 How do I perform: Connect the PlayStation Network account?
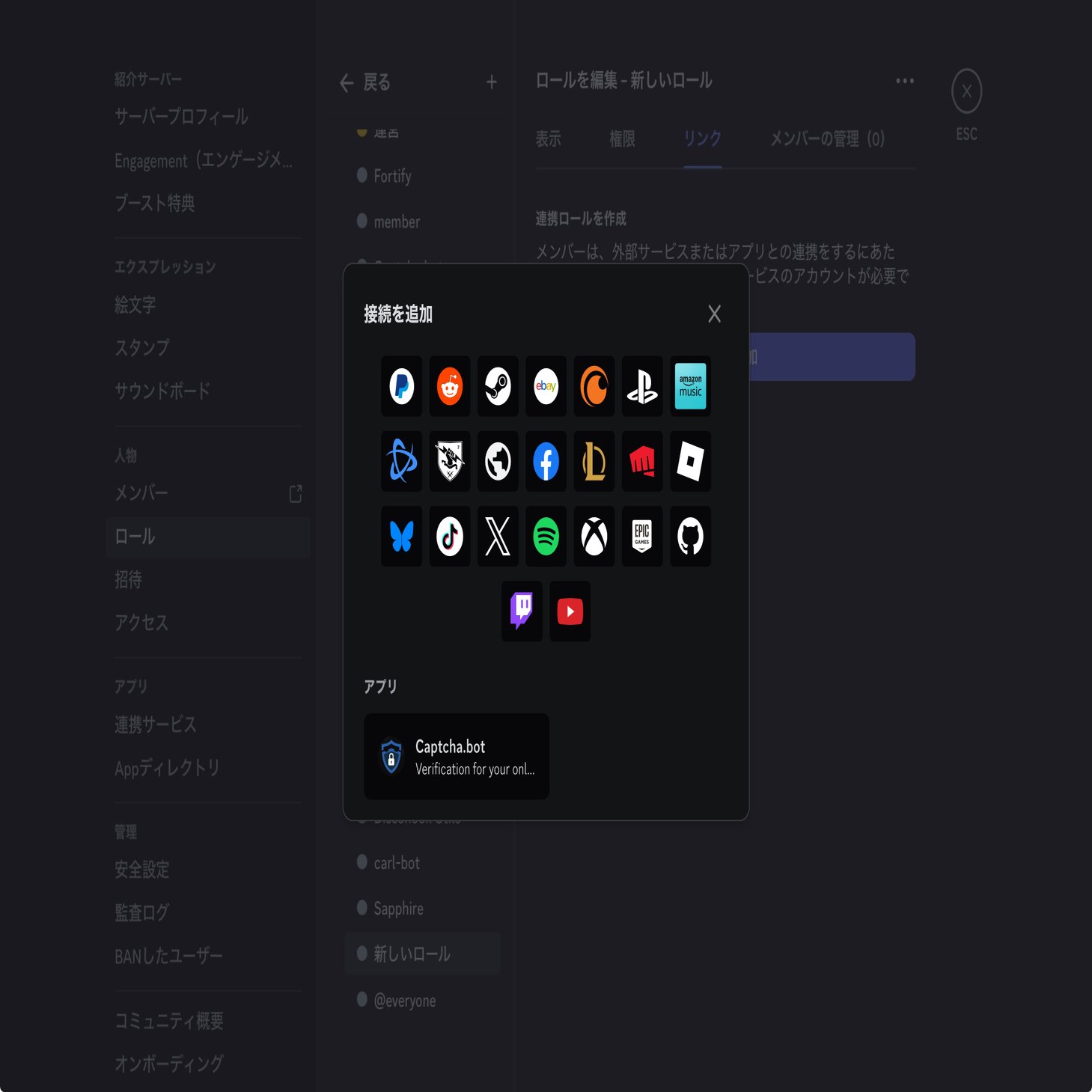(x=642, y=386)
